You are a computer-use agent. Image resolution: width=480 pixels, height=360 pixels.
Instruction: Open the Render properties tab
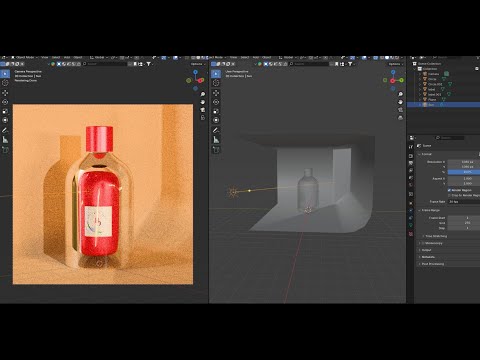click(411, 156)
